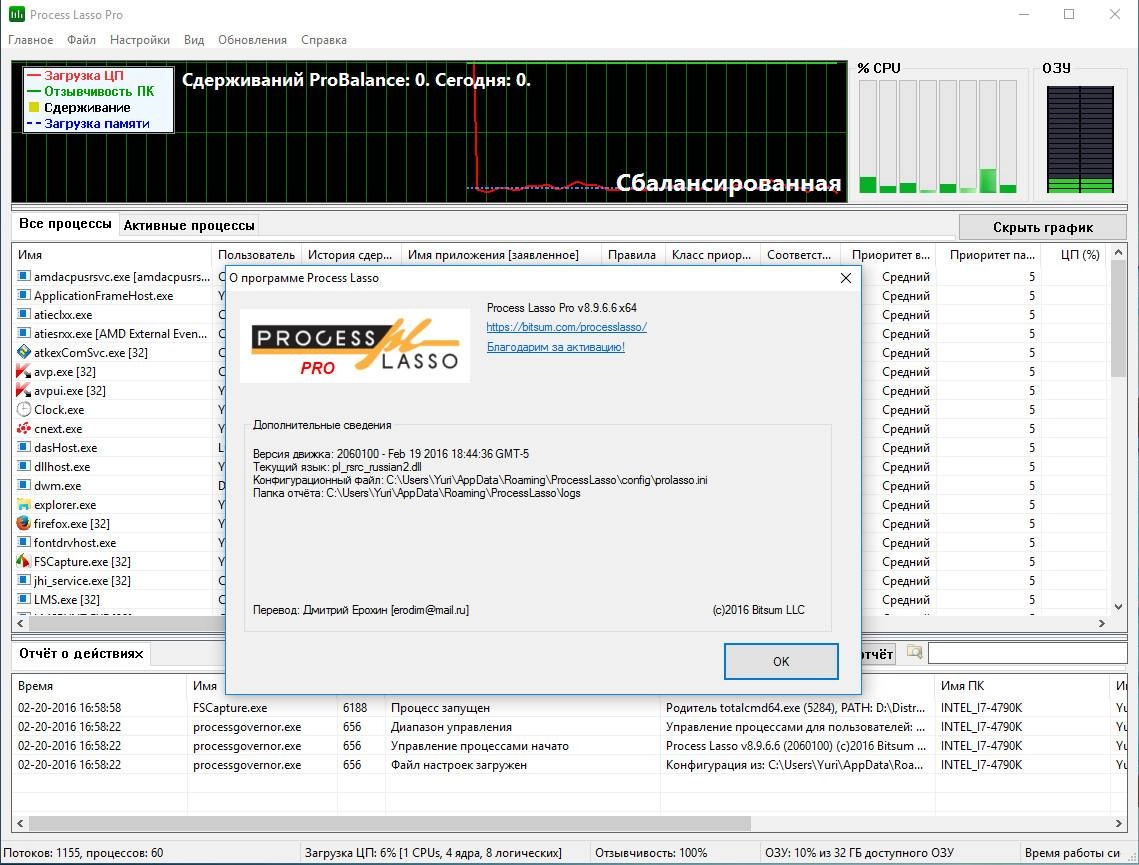Click log panel horizontal scrollbar left arrow
The height and width of the screenshot is (865, 1139).
point(20,823)
